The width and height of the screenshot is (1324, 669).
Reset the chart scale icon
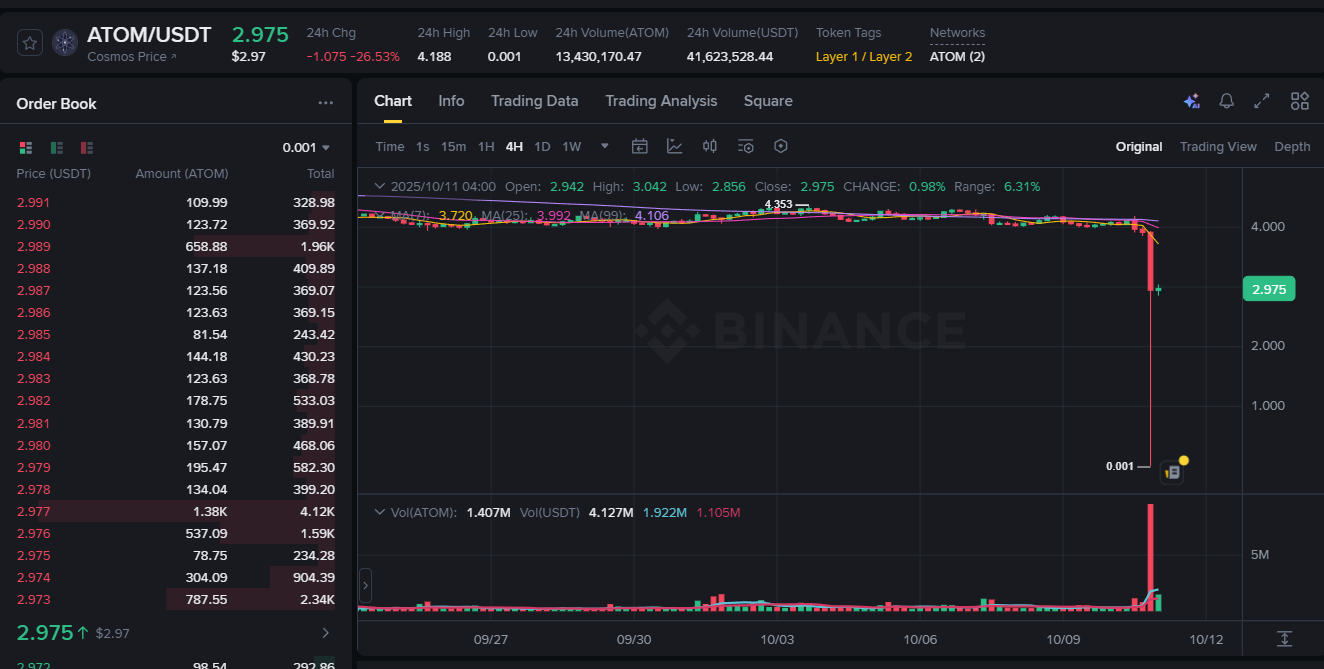tap(1285, 638)
